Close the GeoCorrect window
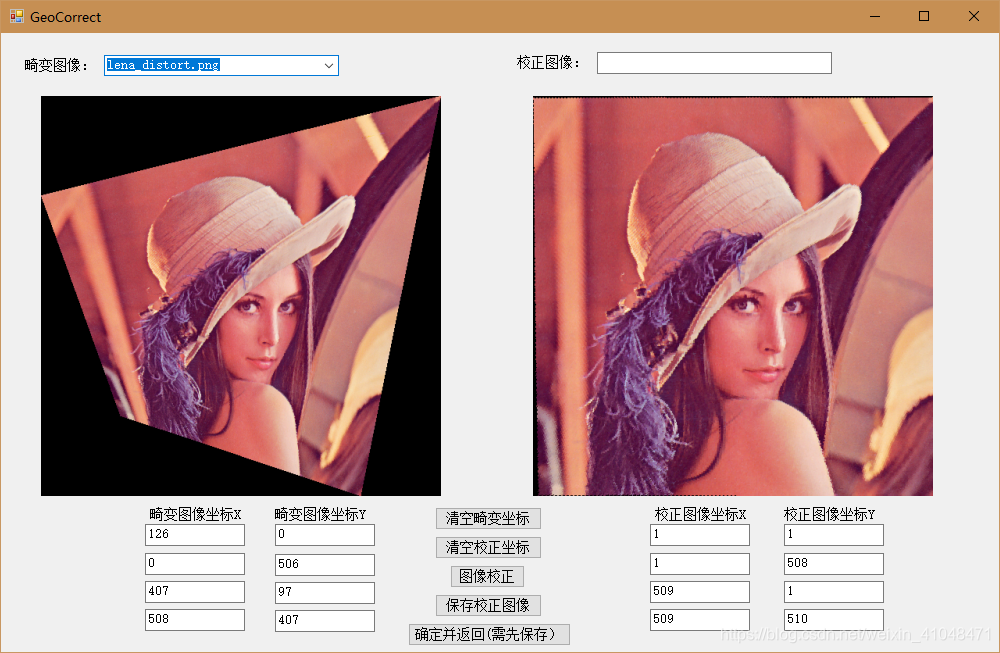Screen dimensions: 1000x653 [973, 17]
